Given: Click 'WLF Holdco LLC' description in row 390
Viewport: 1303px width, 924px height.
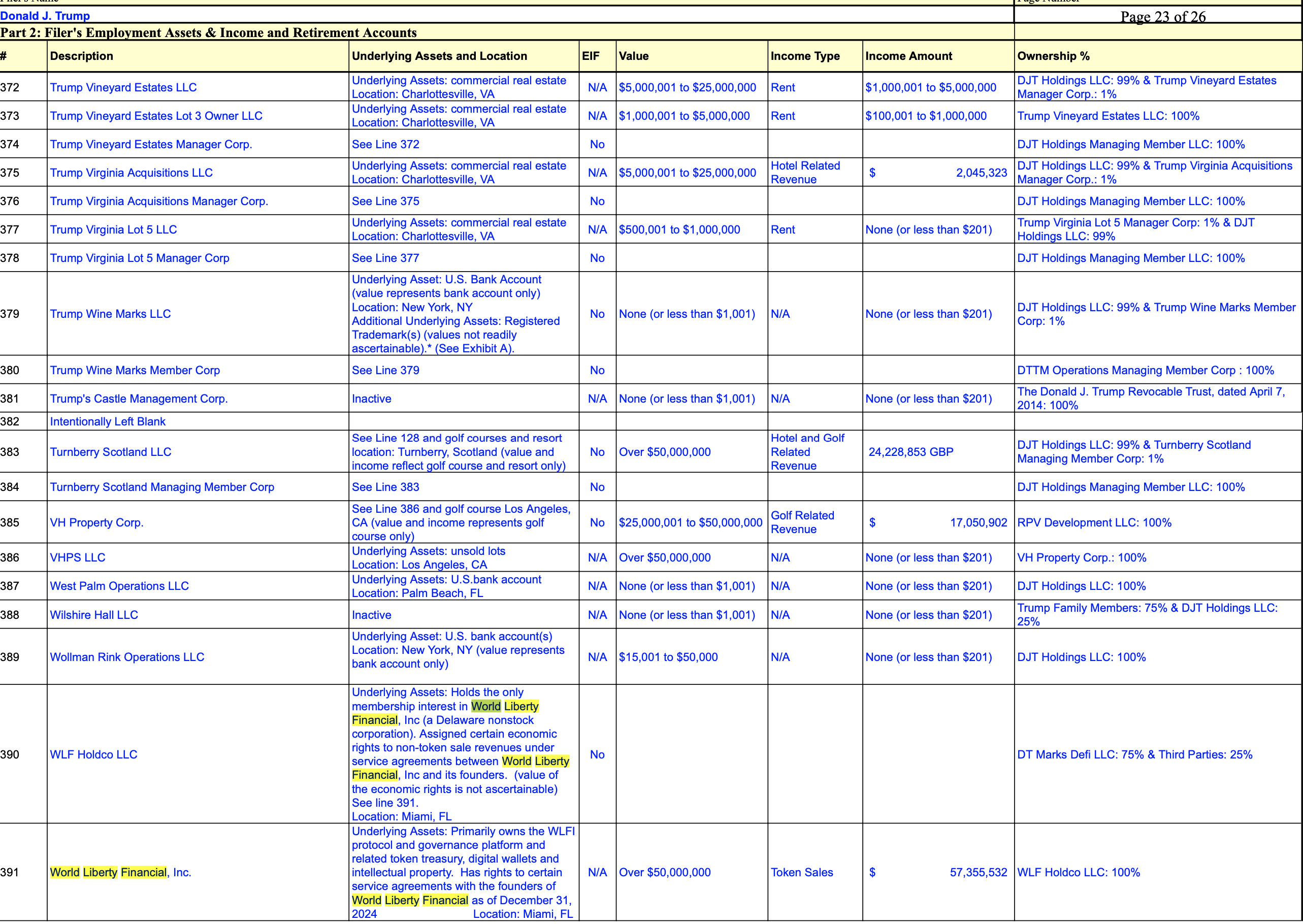Looking at the screenshot, I should click(x=94, y=755).
